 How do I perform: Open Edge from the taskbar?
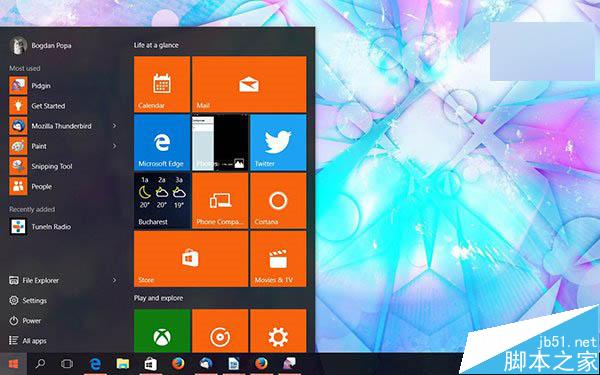(x=95, y=364)
